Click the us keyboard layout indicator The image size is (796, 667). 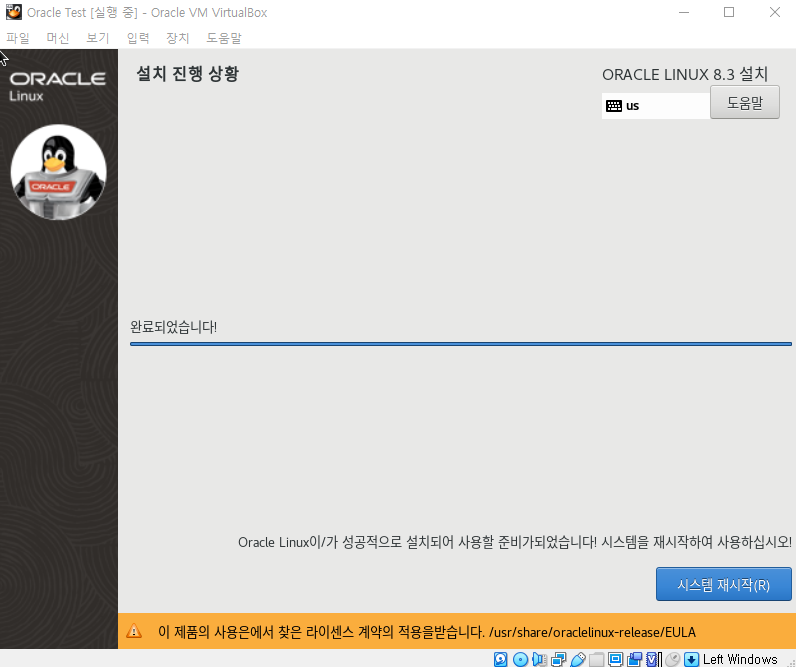[655, 106]
